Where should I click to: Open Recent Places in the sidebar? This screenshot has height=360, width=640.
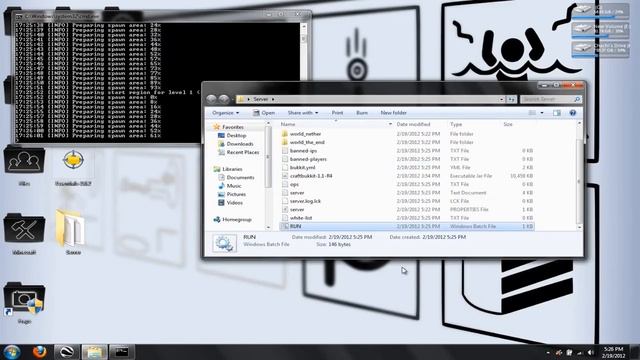pyautogui.click(x=242, y=152)
